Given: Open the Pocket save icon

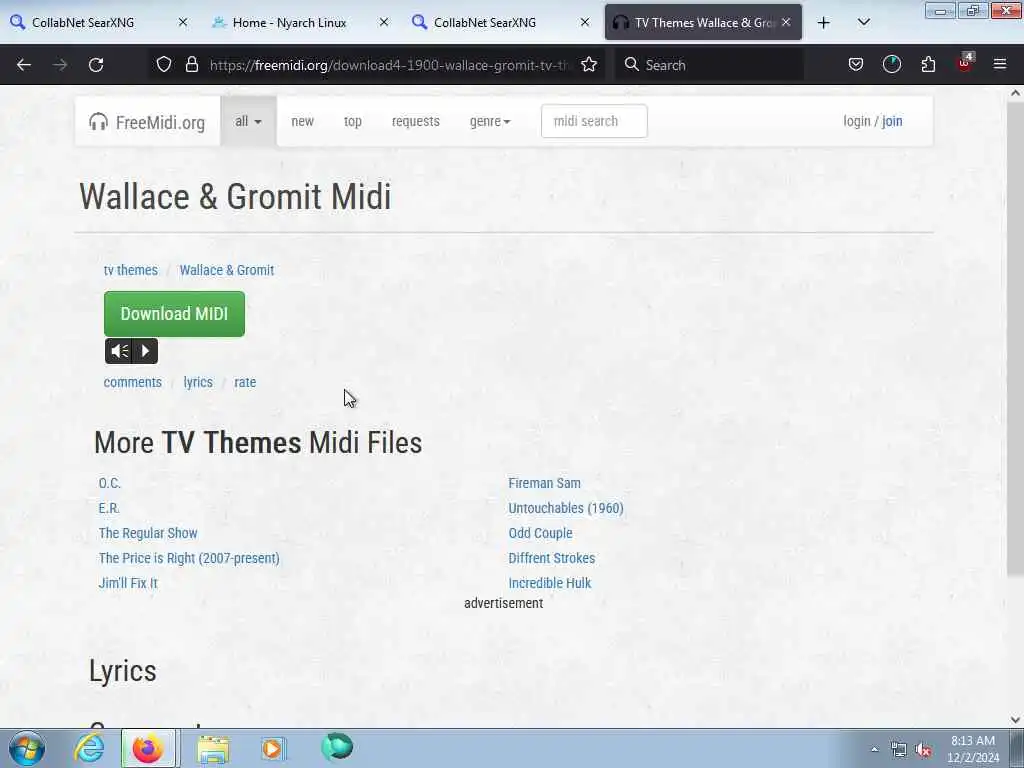Looking at the screenshot, I should [856, 64].
